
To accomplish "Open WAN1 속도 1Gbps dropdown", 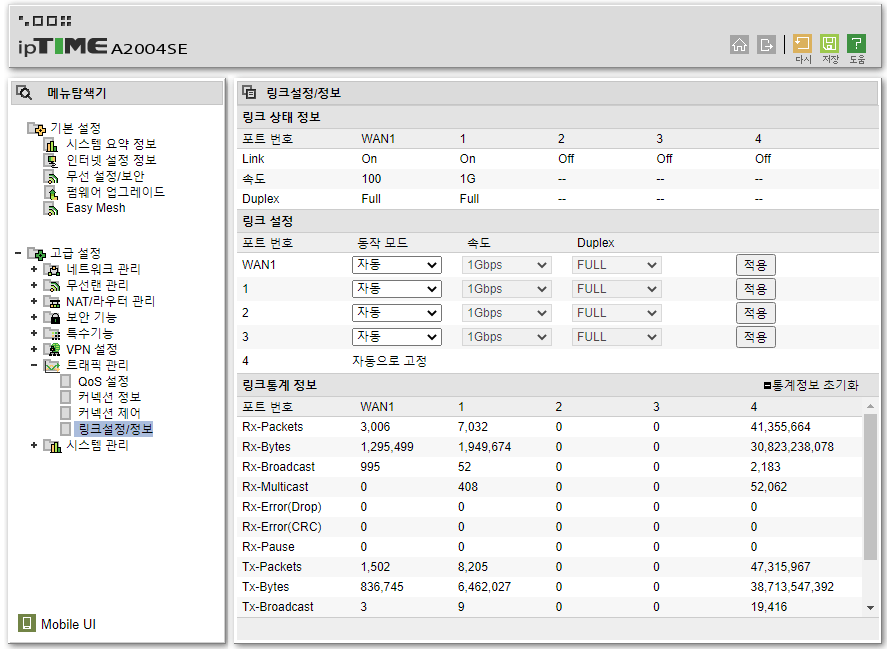I will click(x=506, y=265).
